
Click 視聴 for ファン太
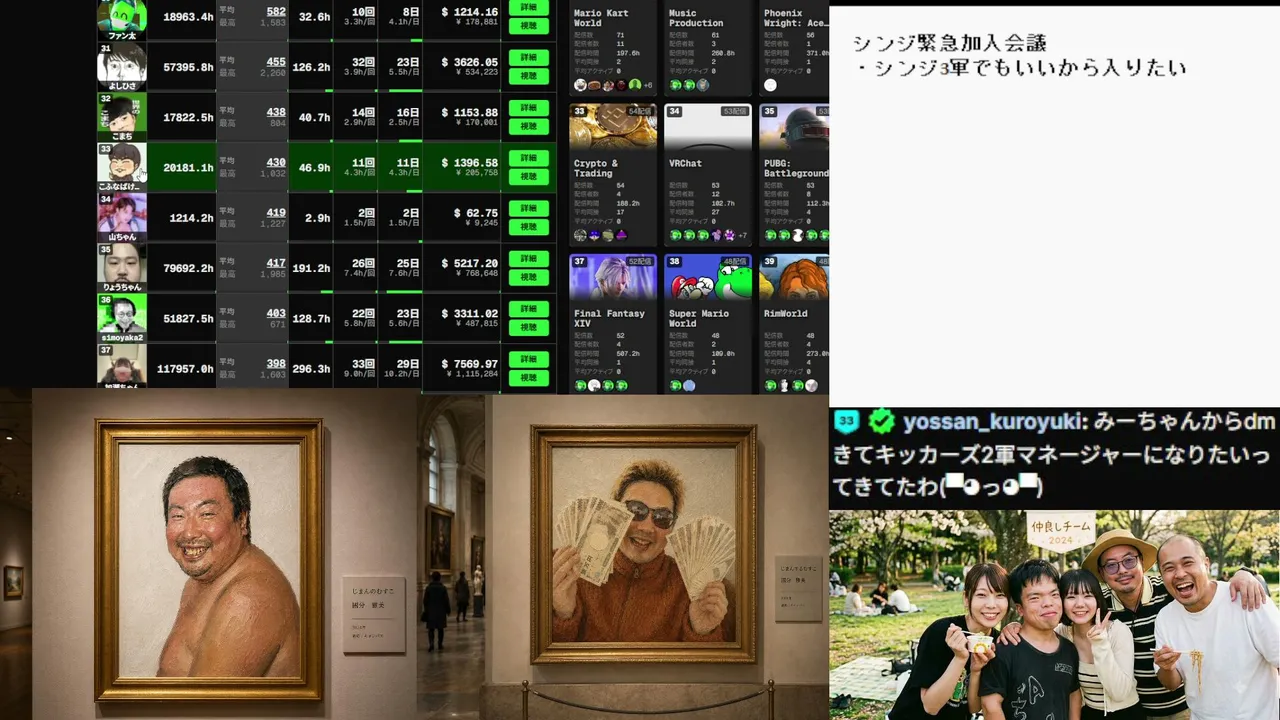pyautogui.click(x=529, y=26)
